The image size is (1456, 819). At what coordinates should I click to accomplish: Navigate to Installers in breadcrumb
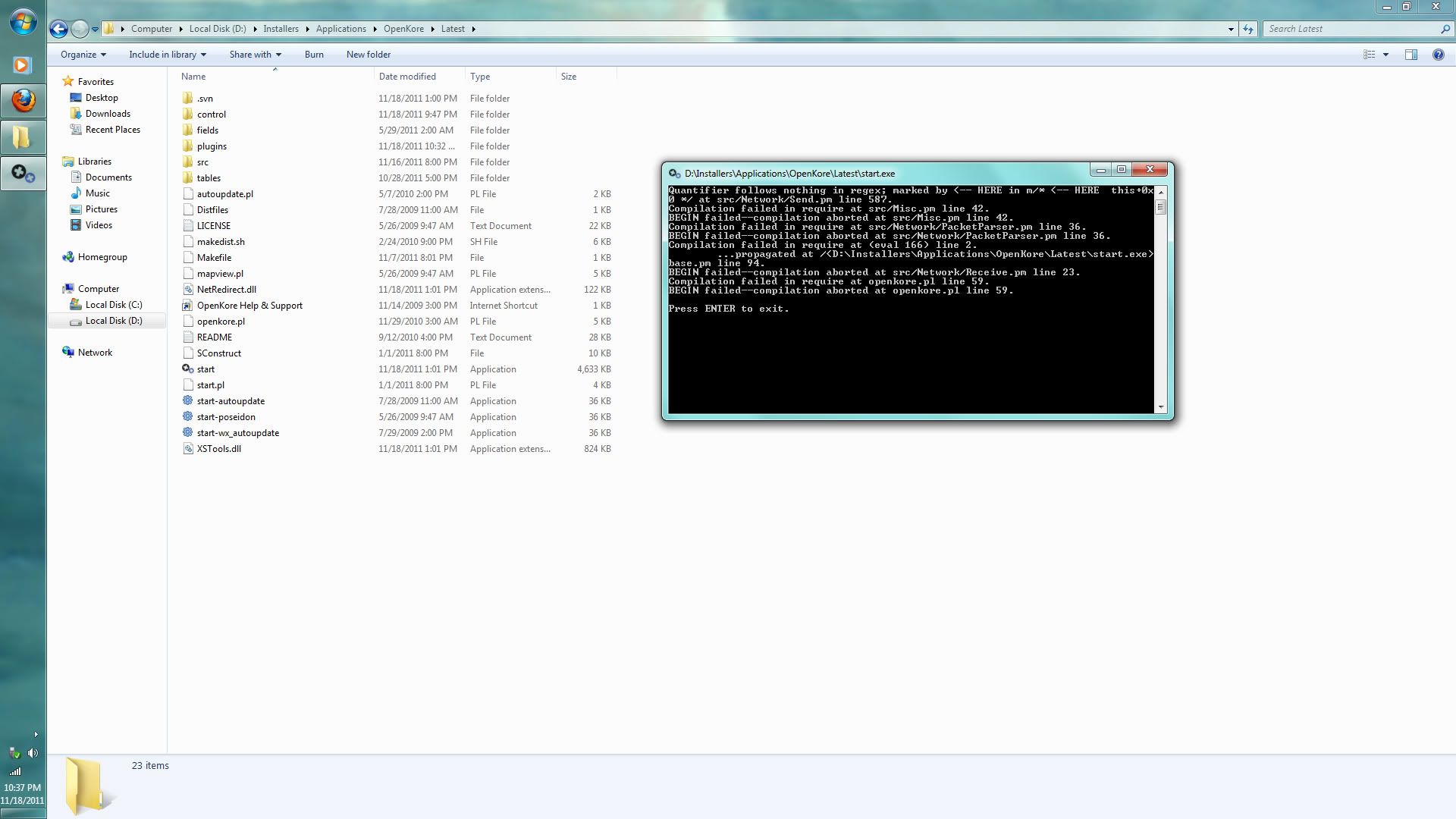point(281,29)
